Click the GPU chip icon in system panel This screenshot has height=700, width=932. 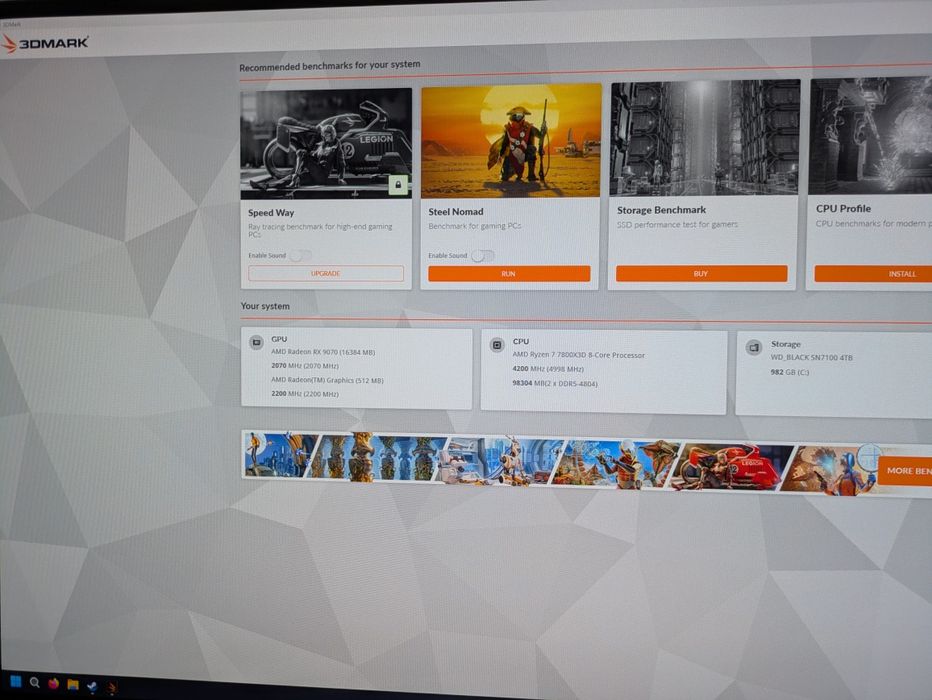click(x=256, y=342)
